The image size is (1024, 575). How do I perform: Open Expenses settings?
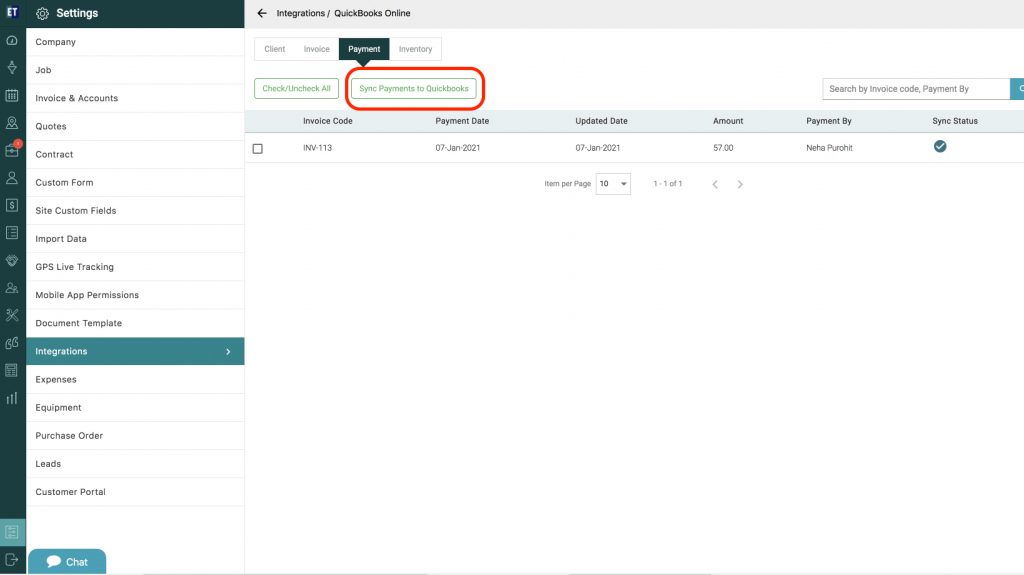click(x=135, y=379)
